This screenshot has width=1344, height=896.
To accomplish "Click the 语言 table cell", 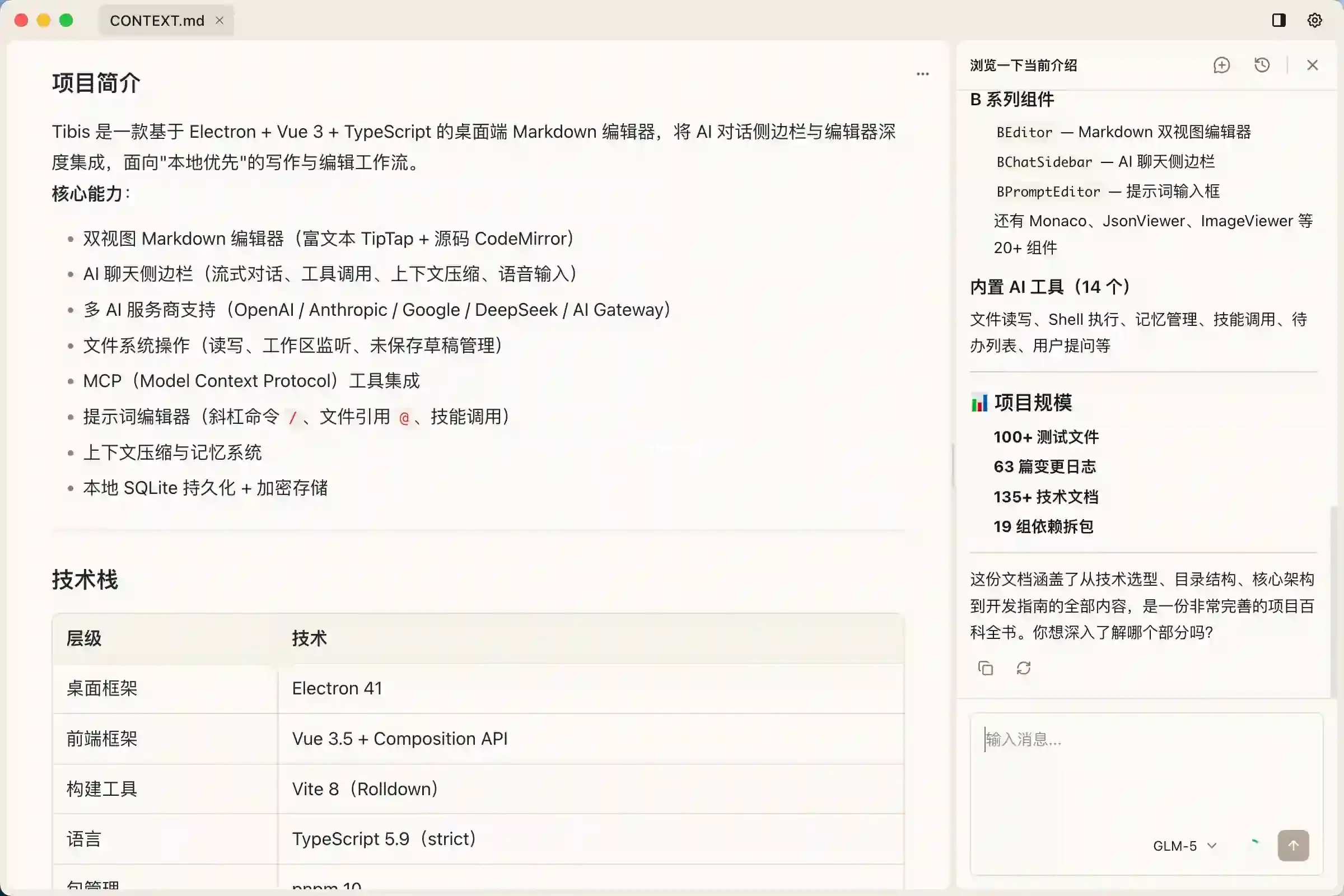I will point(165,839).
